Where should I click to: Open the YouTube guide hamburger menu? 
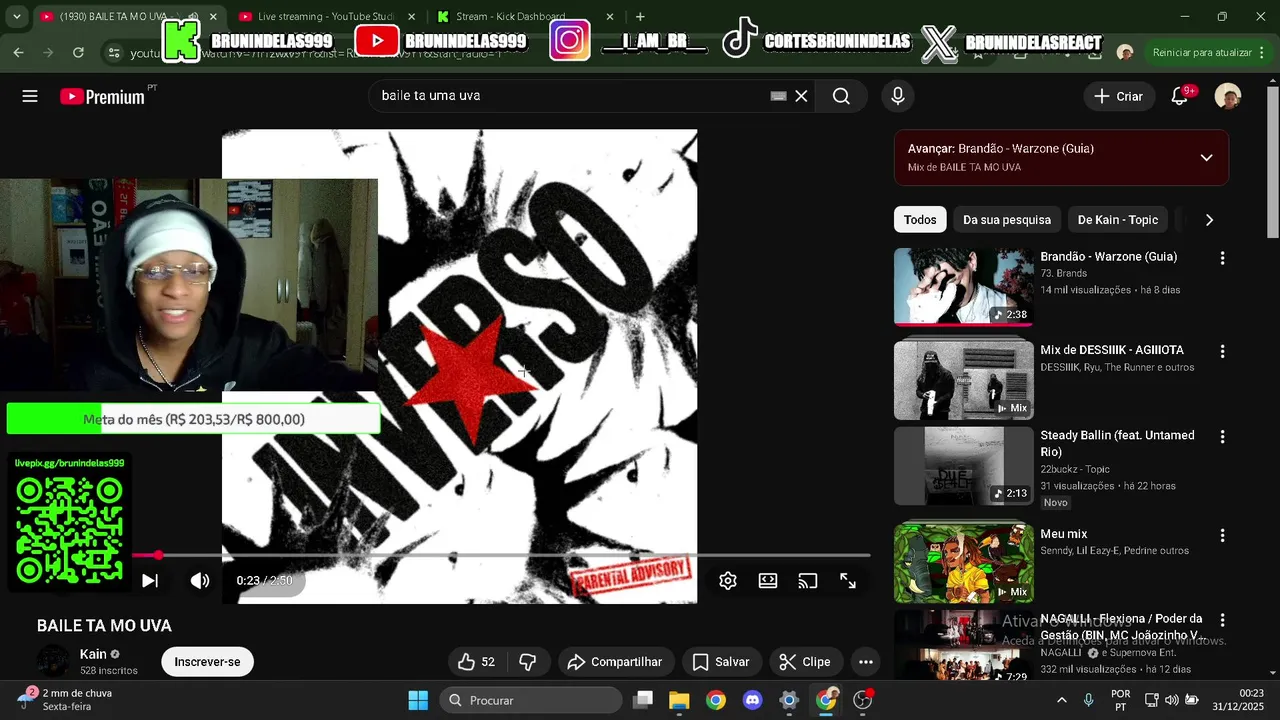click(30, 96)
